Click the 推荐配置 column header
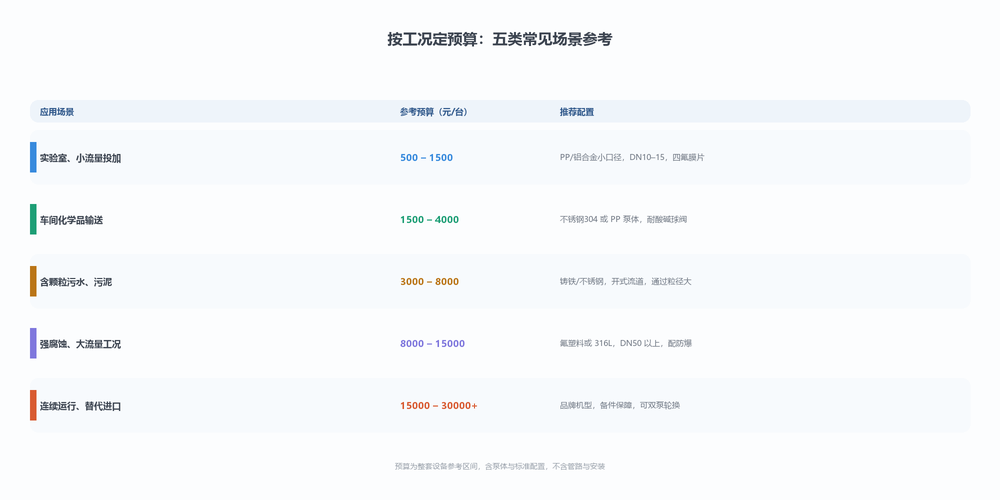 (577, 112)
